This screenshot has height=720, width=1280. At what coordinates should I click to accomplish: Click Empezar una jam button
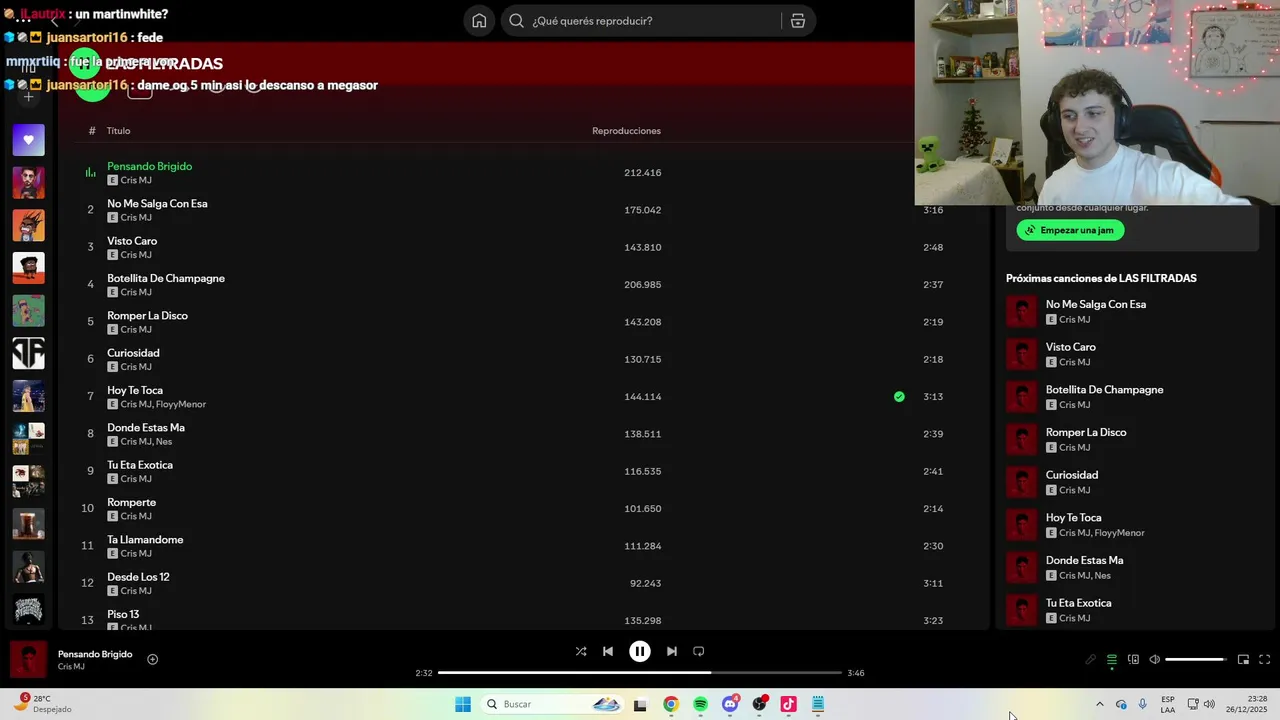tap(1070, 230)
